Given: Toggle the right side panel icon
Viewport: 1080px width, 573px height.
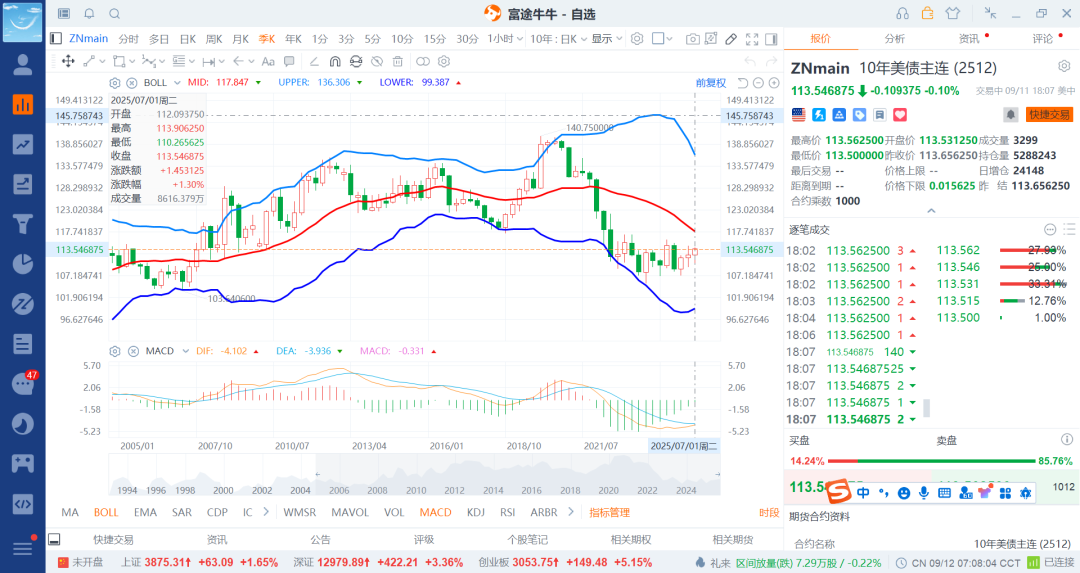Looking at the screenshot, I should 771,39.
